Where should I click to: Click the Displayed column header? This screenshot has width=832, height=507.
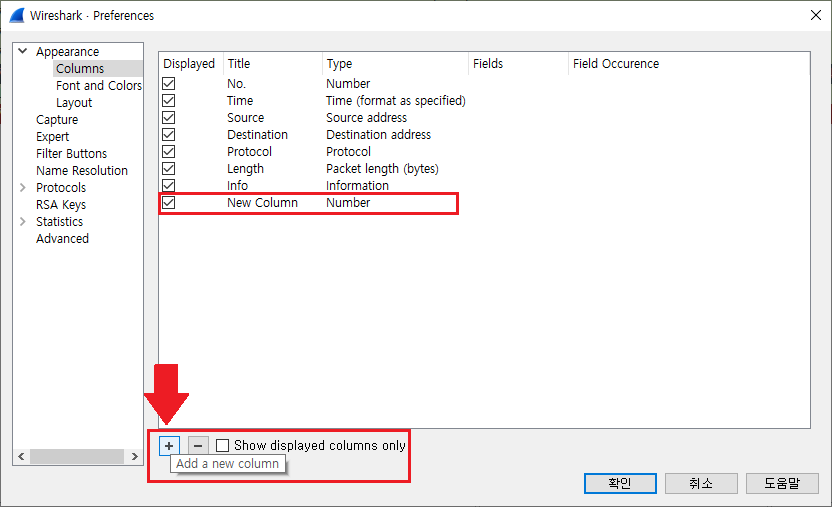(189, 64)
